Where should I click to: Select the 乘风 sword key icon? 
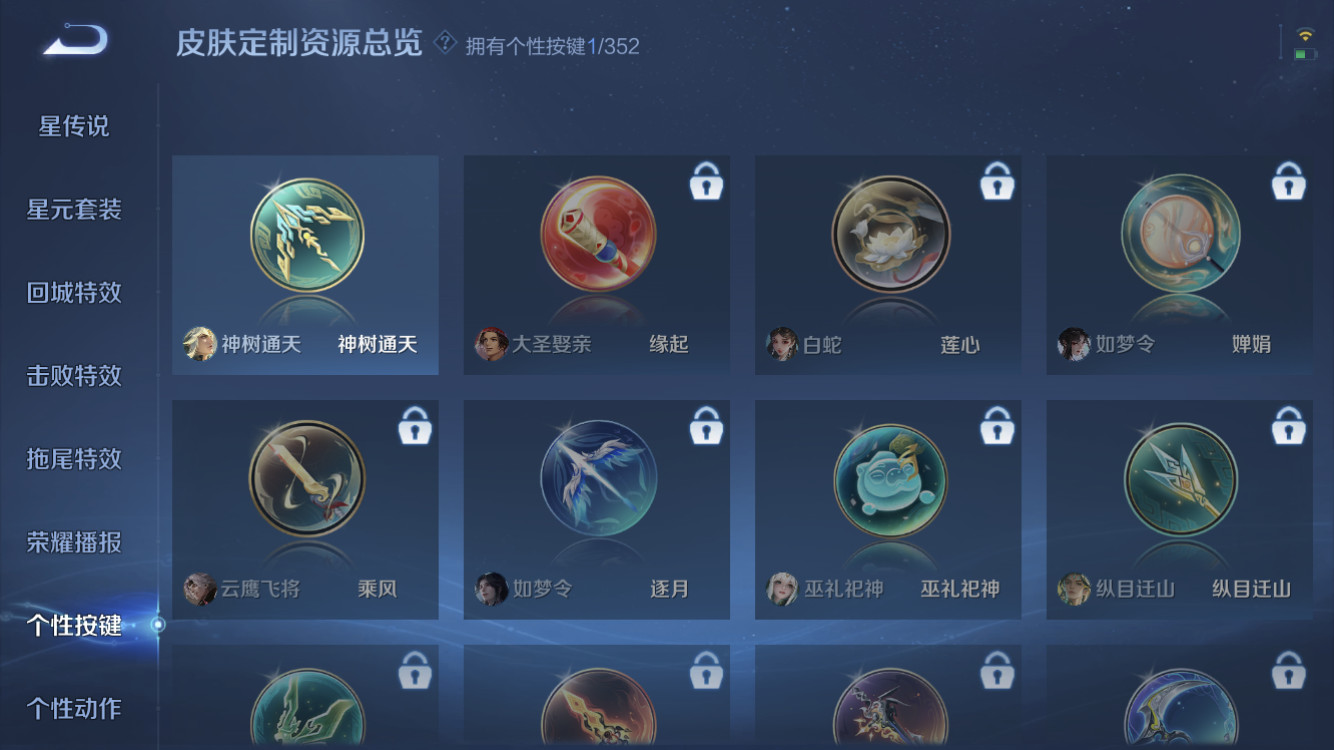[306, 479]
